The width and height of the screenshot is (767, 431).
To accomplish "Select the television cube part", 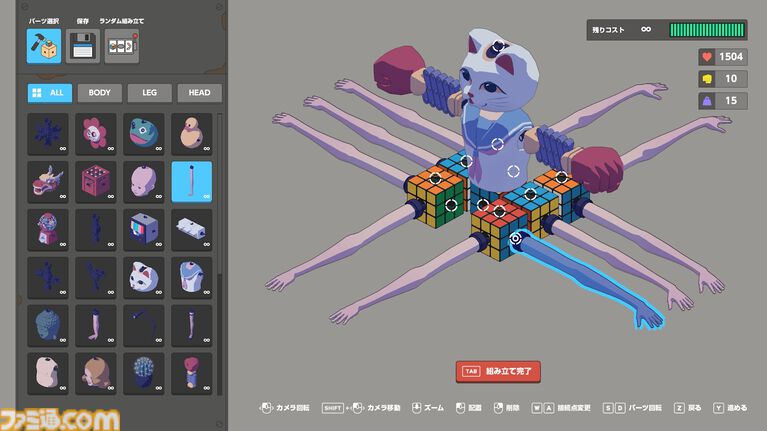I will click(x=144, y=230).
